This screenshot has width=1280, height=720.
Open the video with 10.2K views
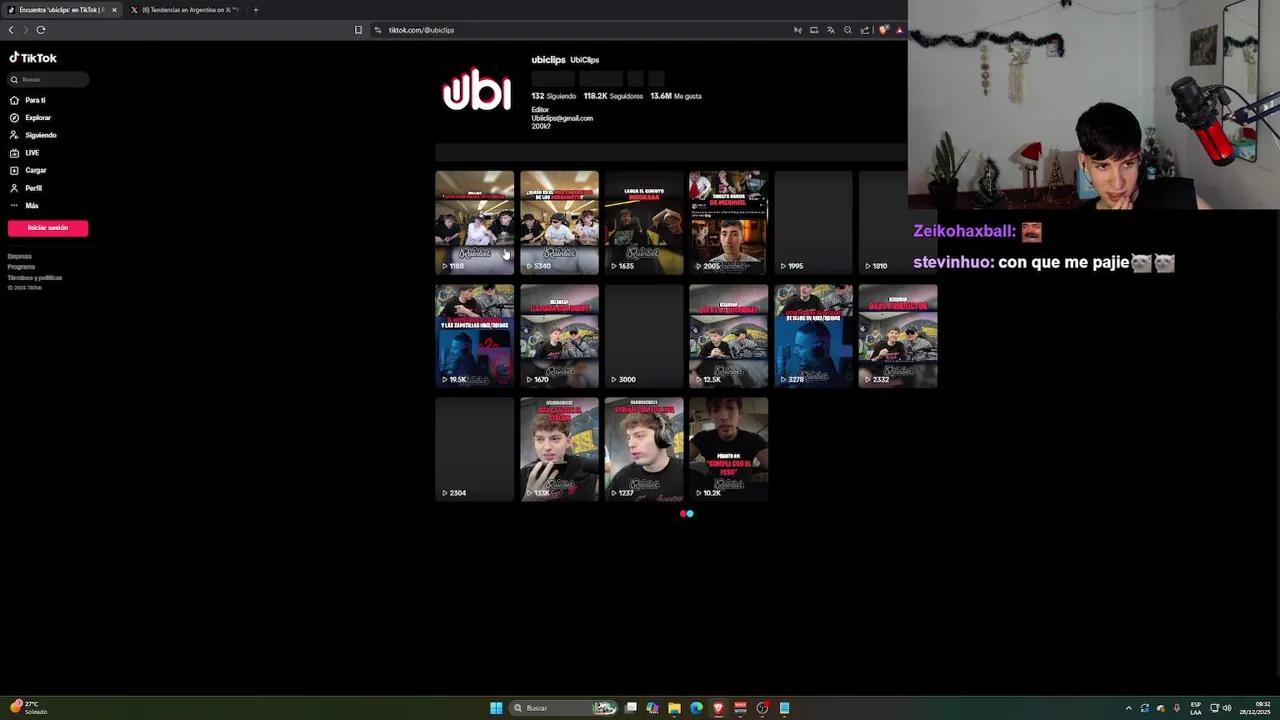[x=728, y=449]
